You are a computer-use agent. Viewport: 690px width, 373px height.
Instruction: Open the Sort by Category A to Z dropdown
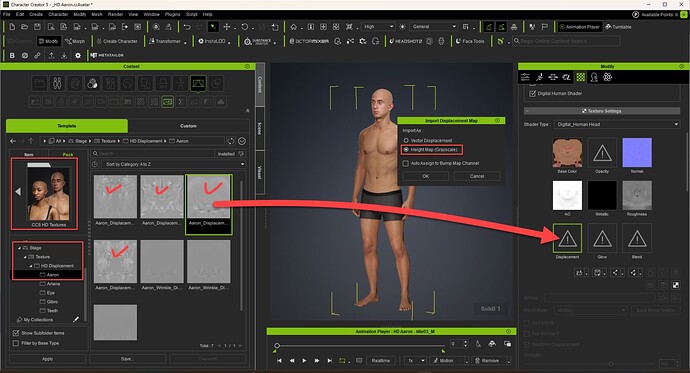click(174, 164)
